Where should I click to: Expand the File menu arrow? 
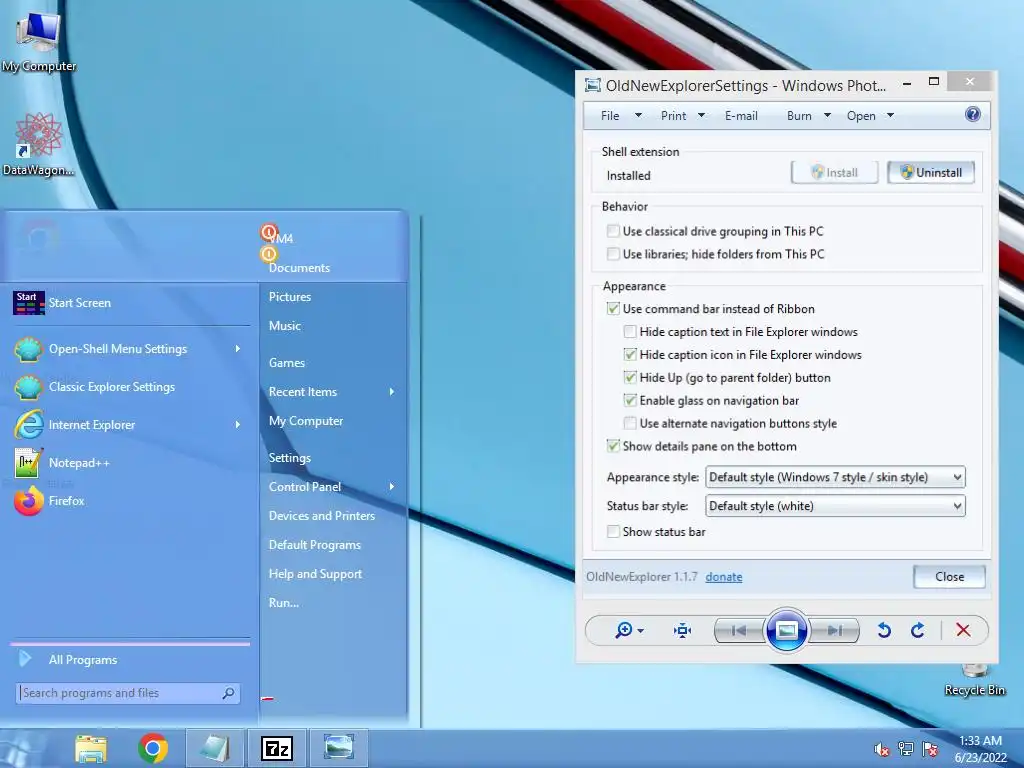[638, 116]
